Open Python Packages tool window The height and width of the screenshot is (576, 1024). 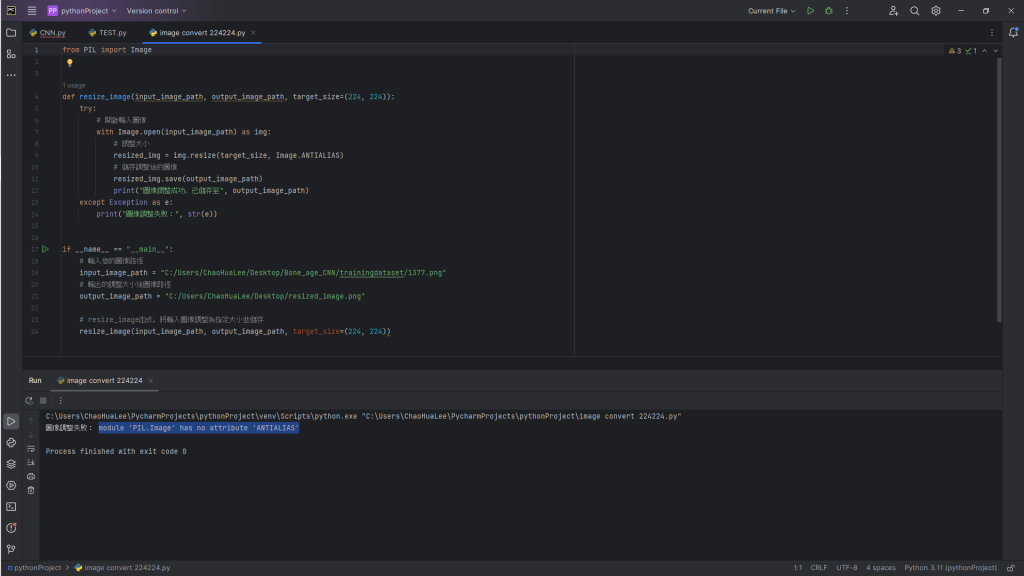click(x=11, y=464)
